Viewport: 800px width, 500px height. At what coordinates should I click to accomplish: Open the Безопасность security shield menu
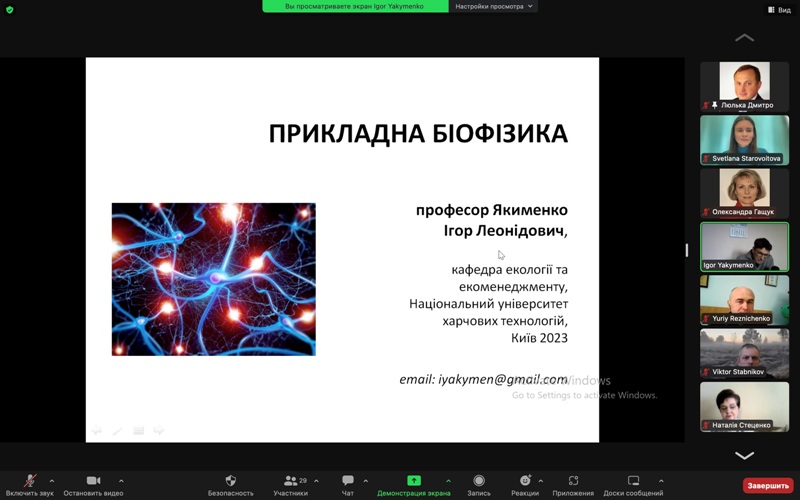(231, 485)
